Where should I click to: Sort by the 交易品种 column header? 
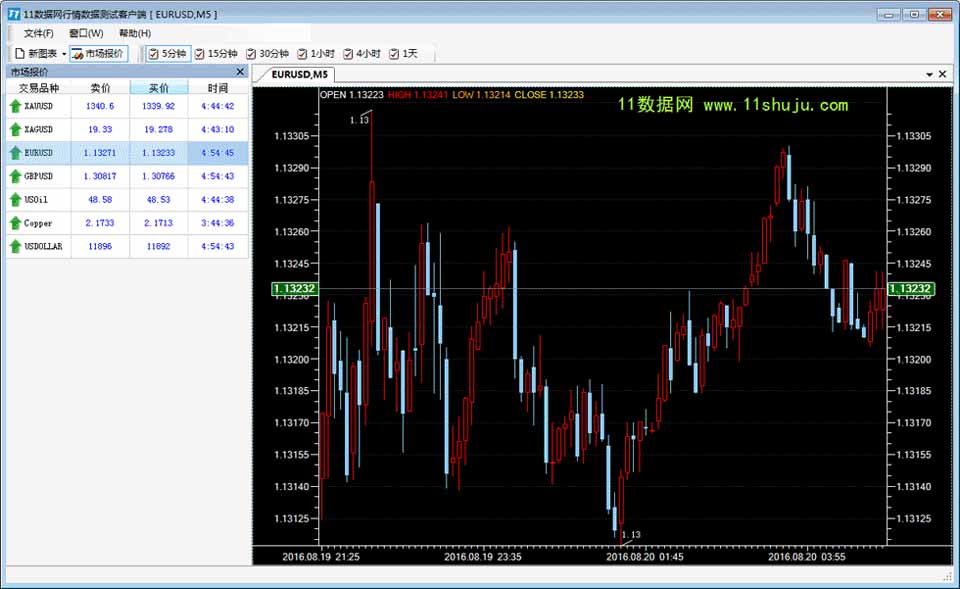tap(39, 88)
